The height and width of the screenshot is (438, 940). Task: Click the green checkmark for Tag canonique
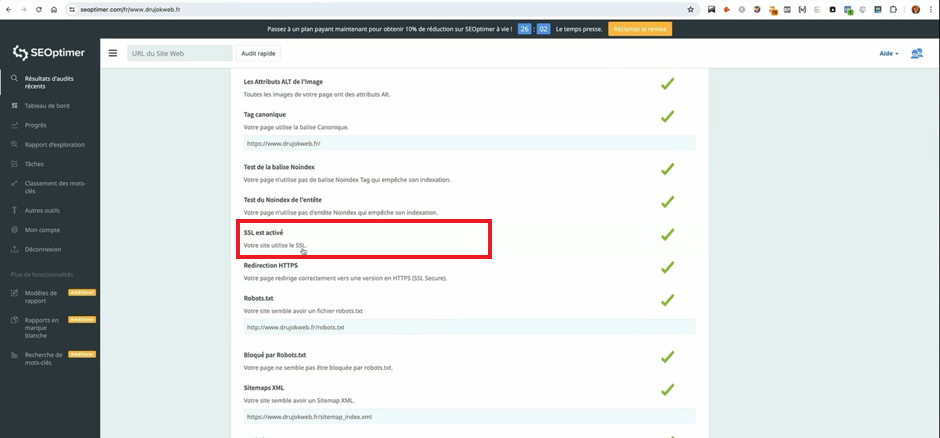pos(667,116)
